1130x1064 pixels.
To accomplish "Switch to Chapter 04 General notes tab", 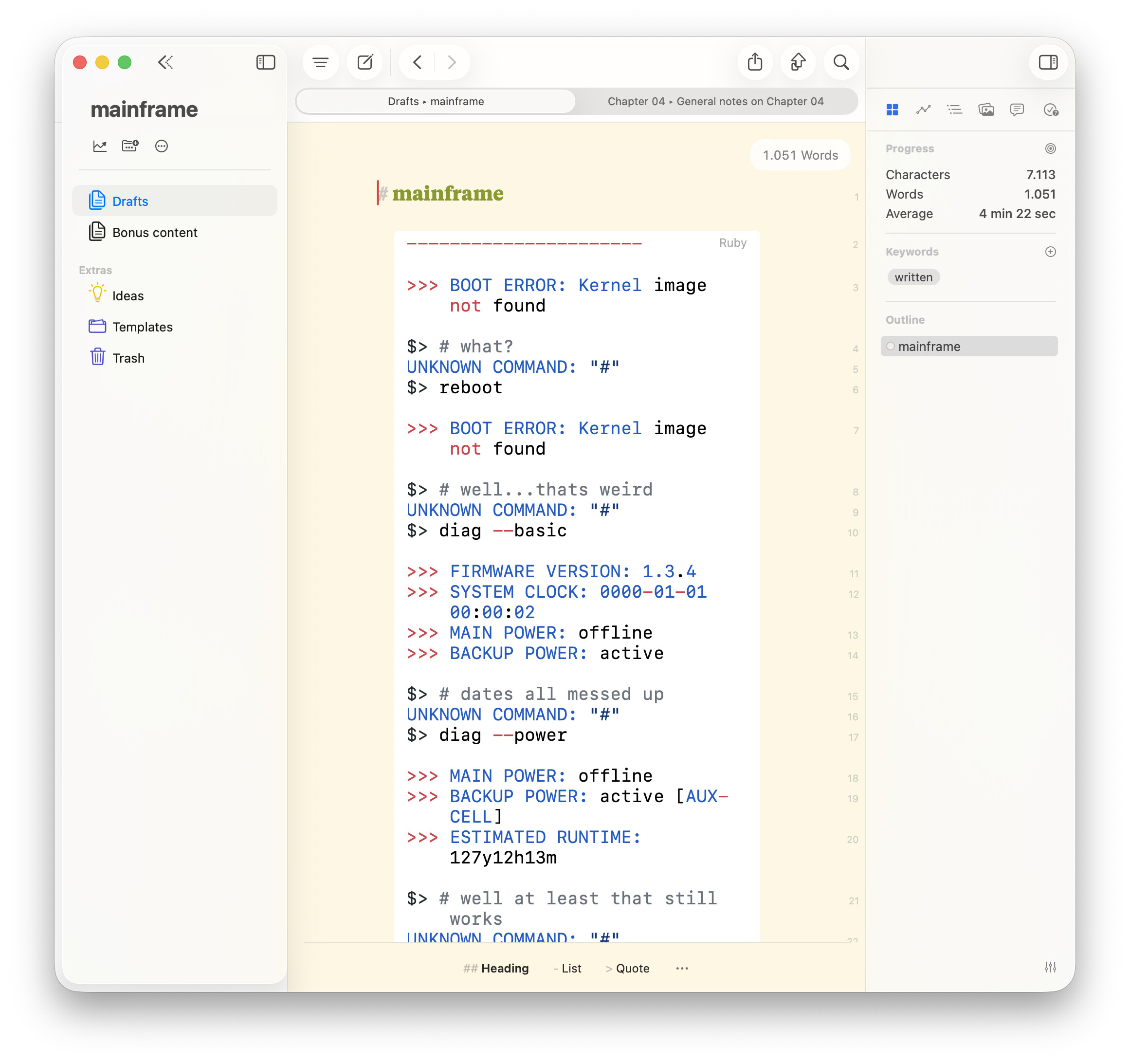I will click(715, 102).
